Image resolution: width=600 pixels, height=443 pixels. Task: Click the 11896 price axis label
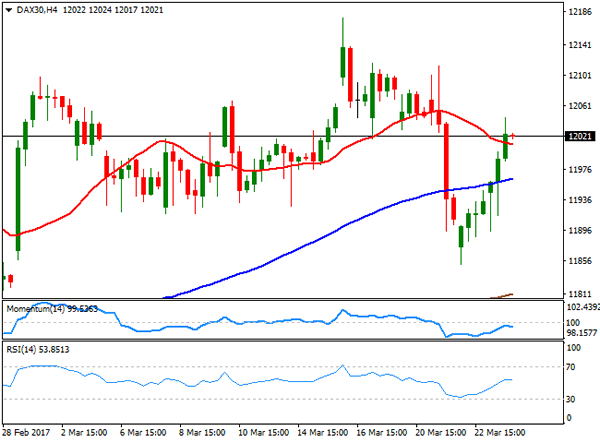580,231
